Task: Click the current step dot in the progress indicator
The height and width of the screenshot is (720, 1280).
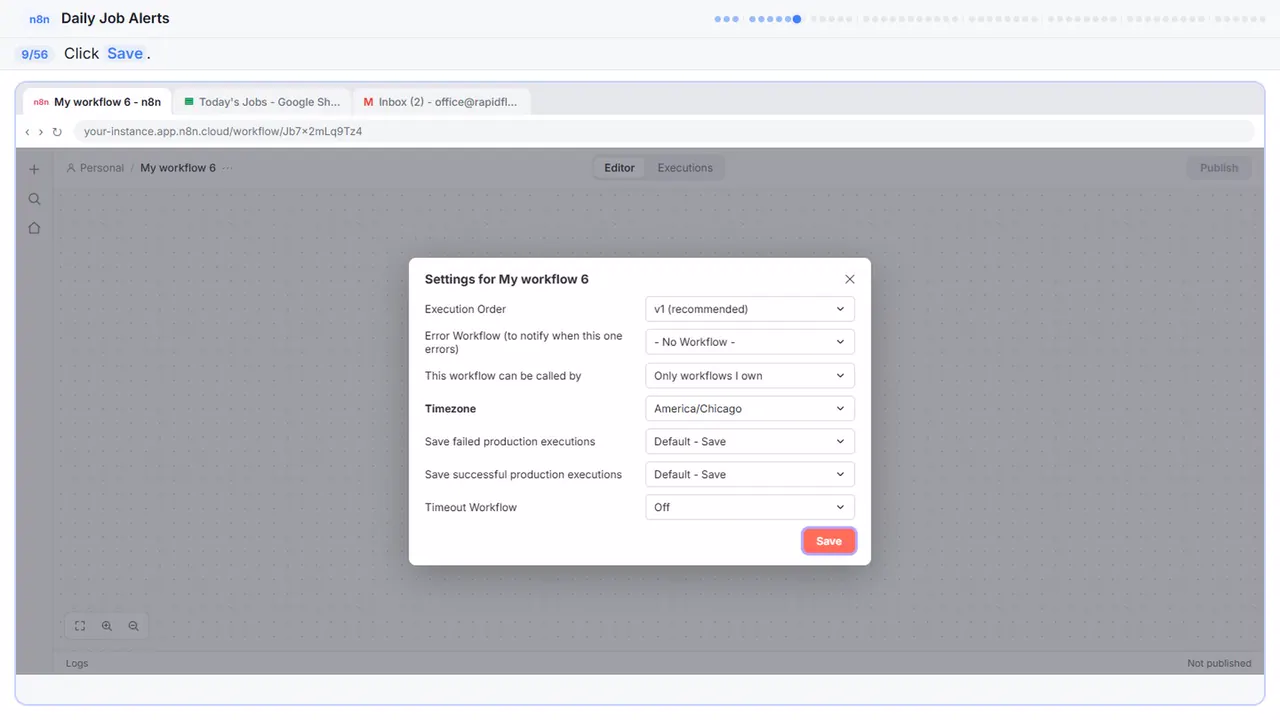Action: [797, 19]
